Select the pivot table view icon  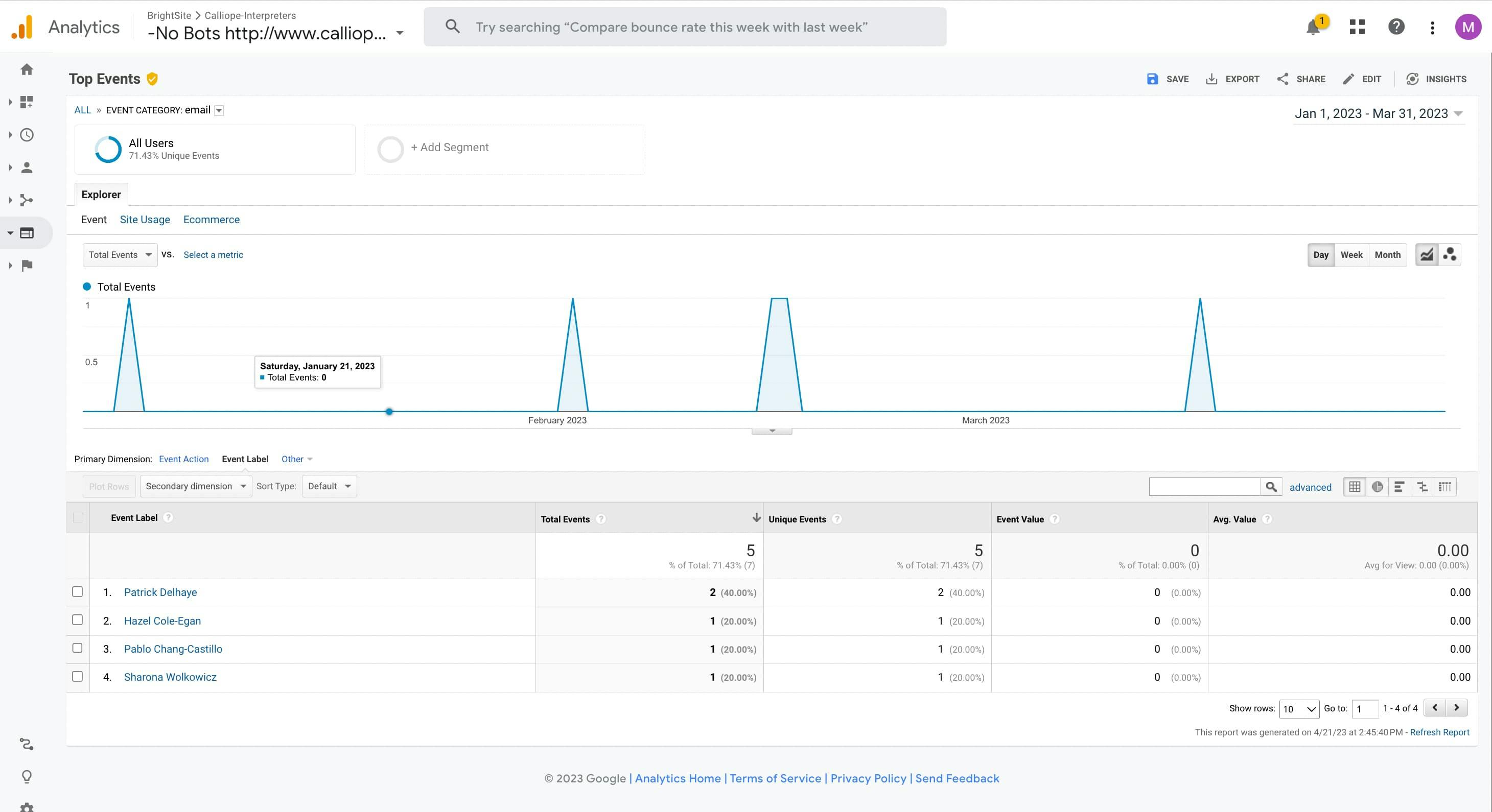(1444, 487)
